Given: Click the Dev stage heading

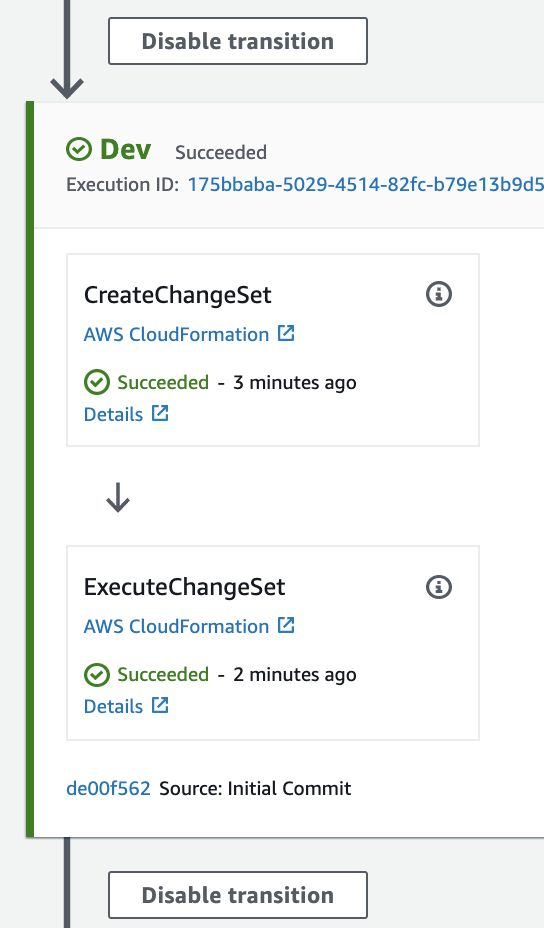Looking at the screenshot, I should pos(125,149).
